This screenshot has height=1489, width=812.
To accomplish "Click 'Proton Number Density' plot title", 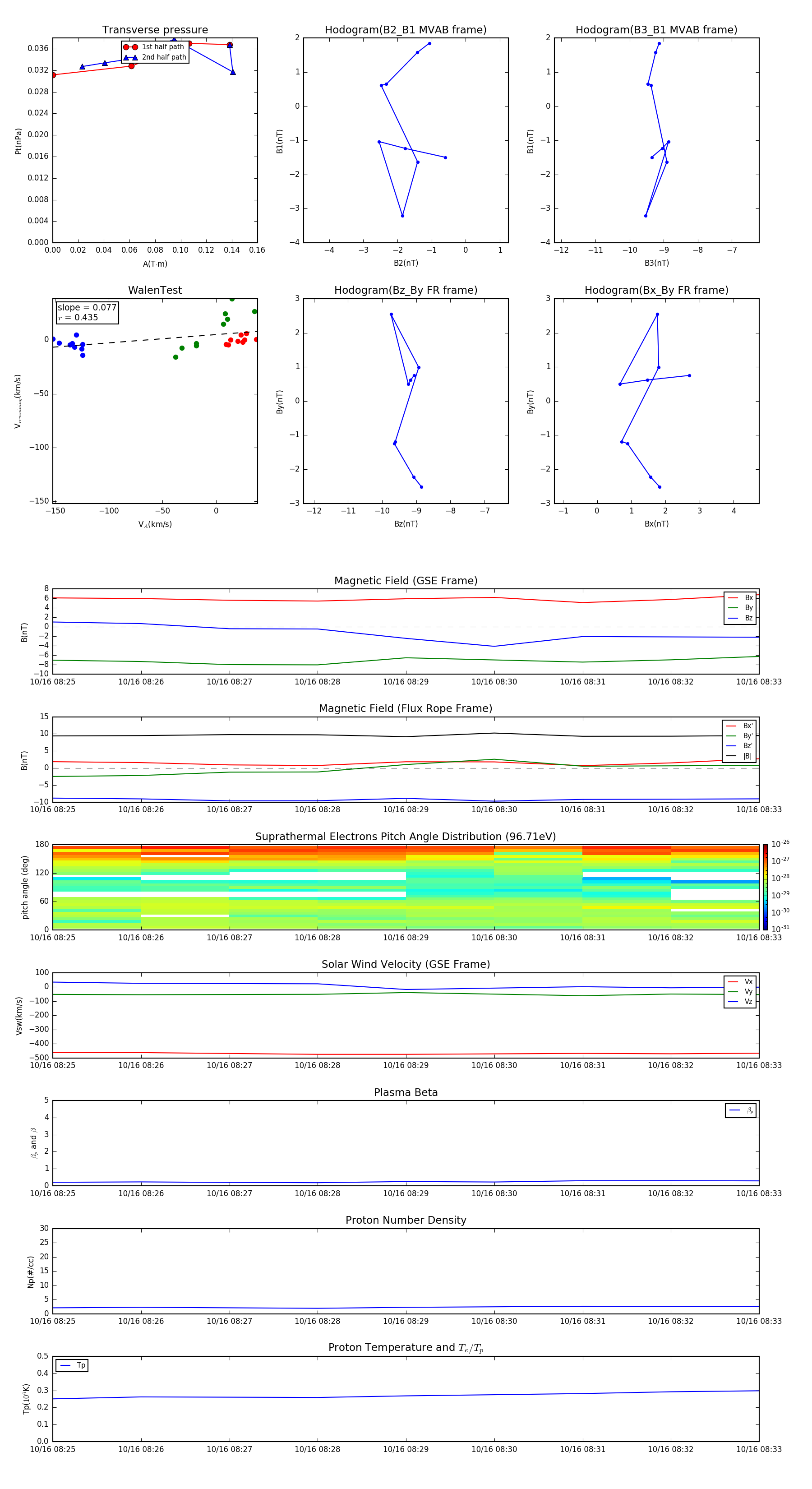I will coord(406,1221).
